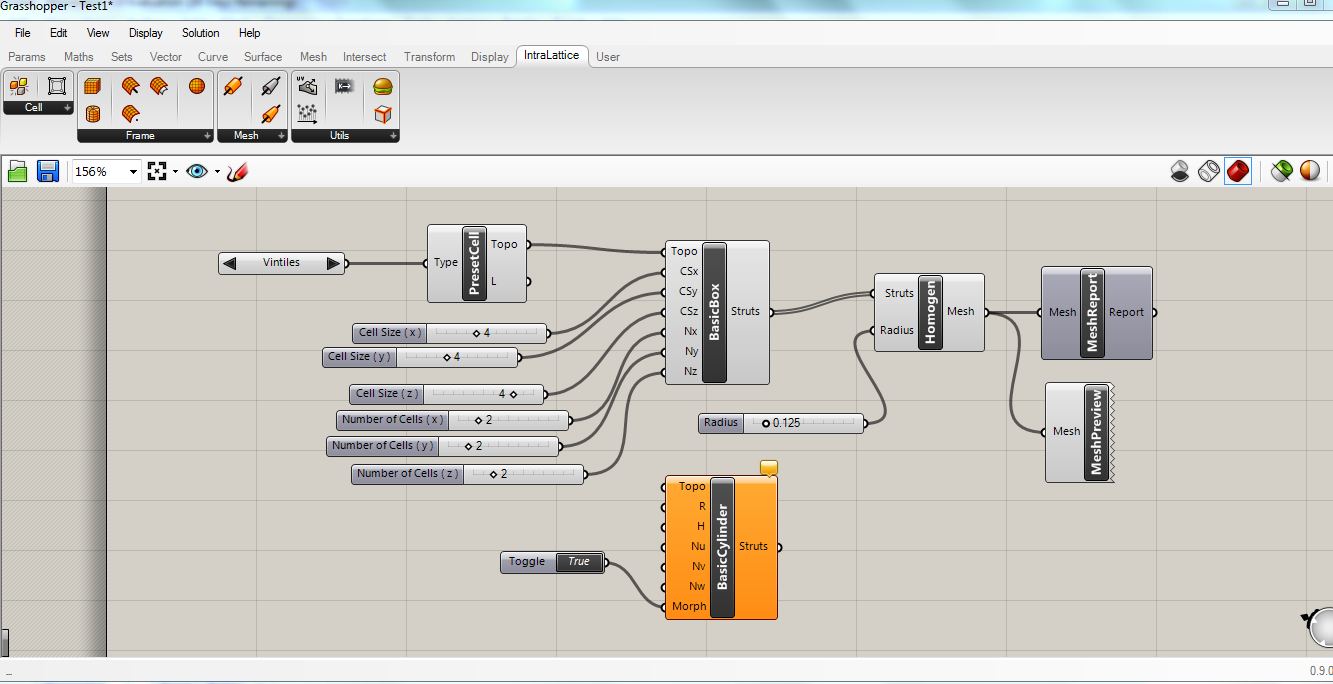Select the orange BasicCylinder component
Screen dimensions: 1333x684
point(722,548)
